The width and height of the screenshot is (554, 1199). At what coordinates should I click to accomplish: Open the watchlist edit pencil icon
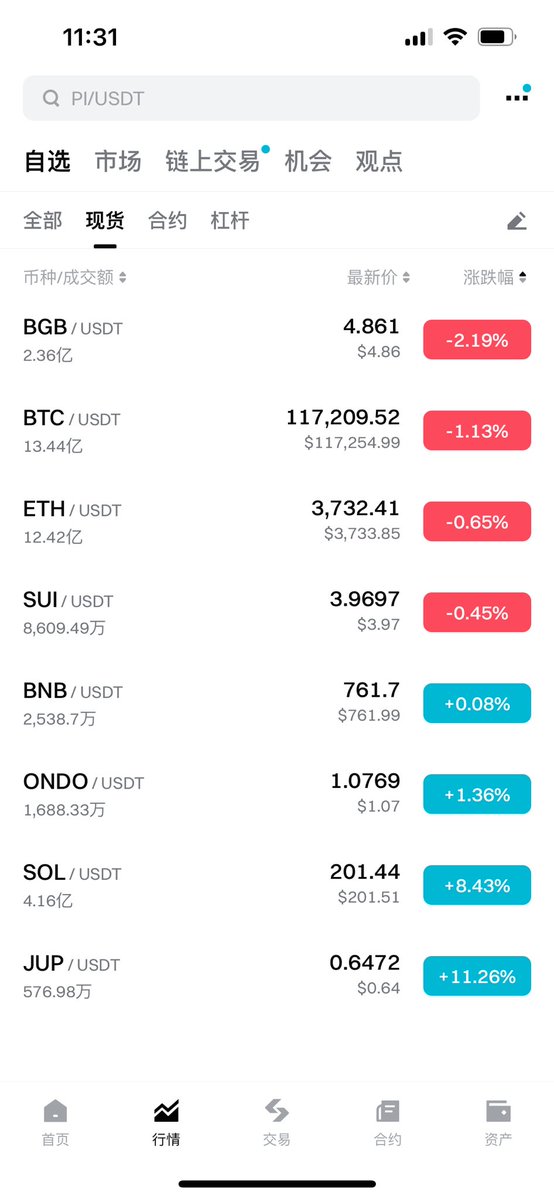click(x=517, y=221)
